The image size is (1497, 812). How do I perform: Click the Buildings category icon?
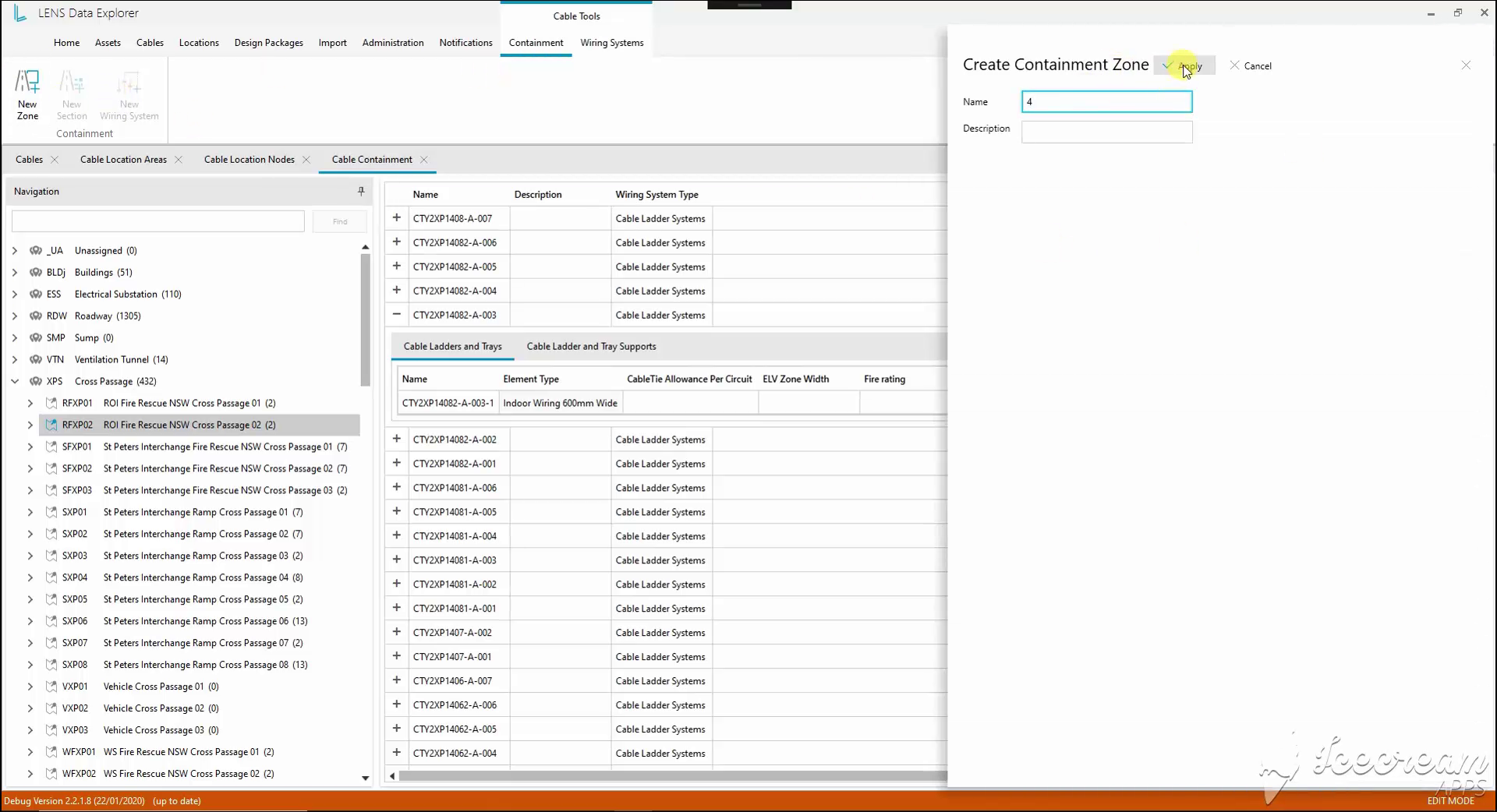(36, 273)
